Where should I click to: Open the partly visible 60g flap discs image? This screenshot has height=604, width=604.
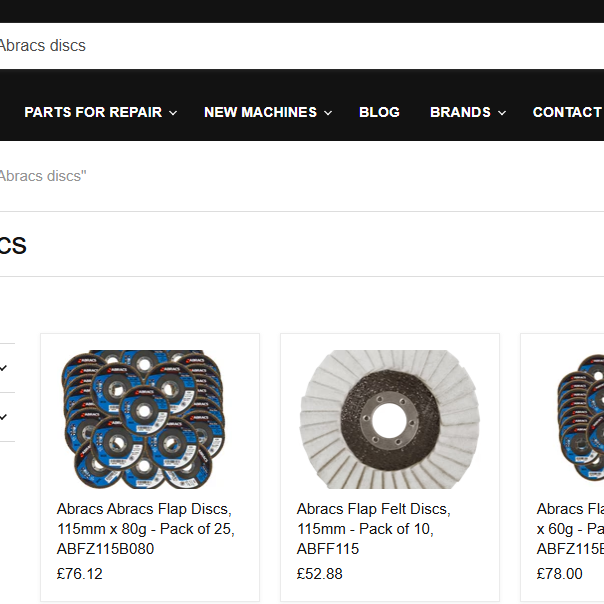tap(581, 418)
